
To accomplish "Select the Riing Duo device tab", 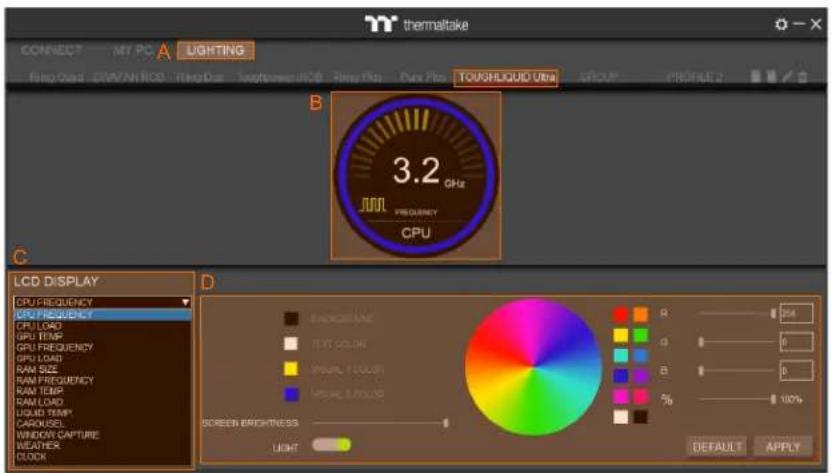I will (199, 78).
